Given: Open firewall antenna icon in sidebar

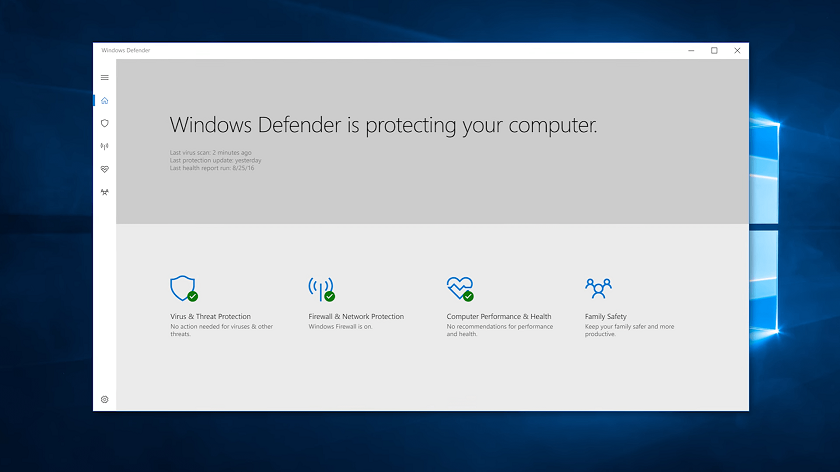Looking at the screenshot, I should click(104, 146).
